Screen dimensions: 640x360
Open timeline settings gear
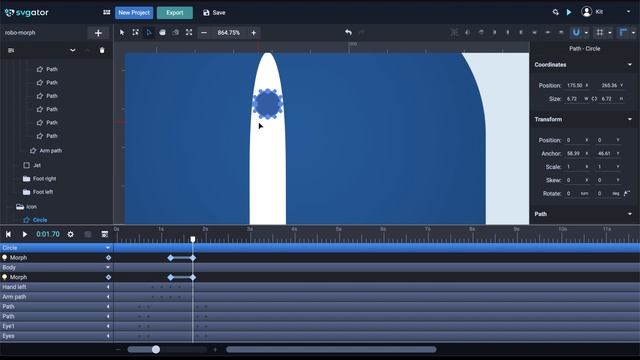point(70,234)
